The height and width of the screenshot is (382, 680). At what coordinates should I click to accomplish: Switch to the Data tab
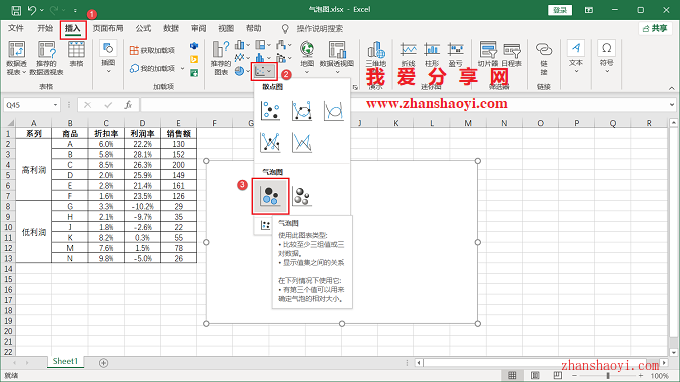pos(171,29)
